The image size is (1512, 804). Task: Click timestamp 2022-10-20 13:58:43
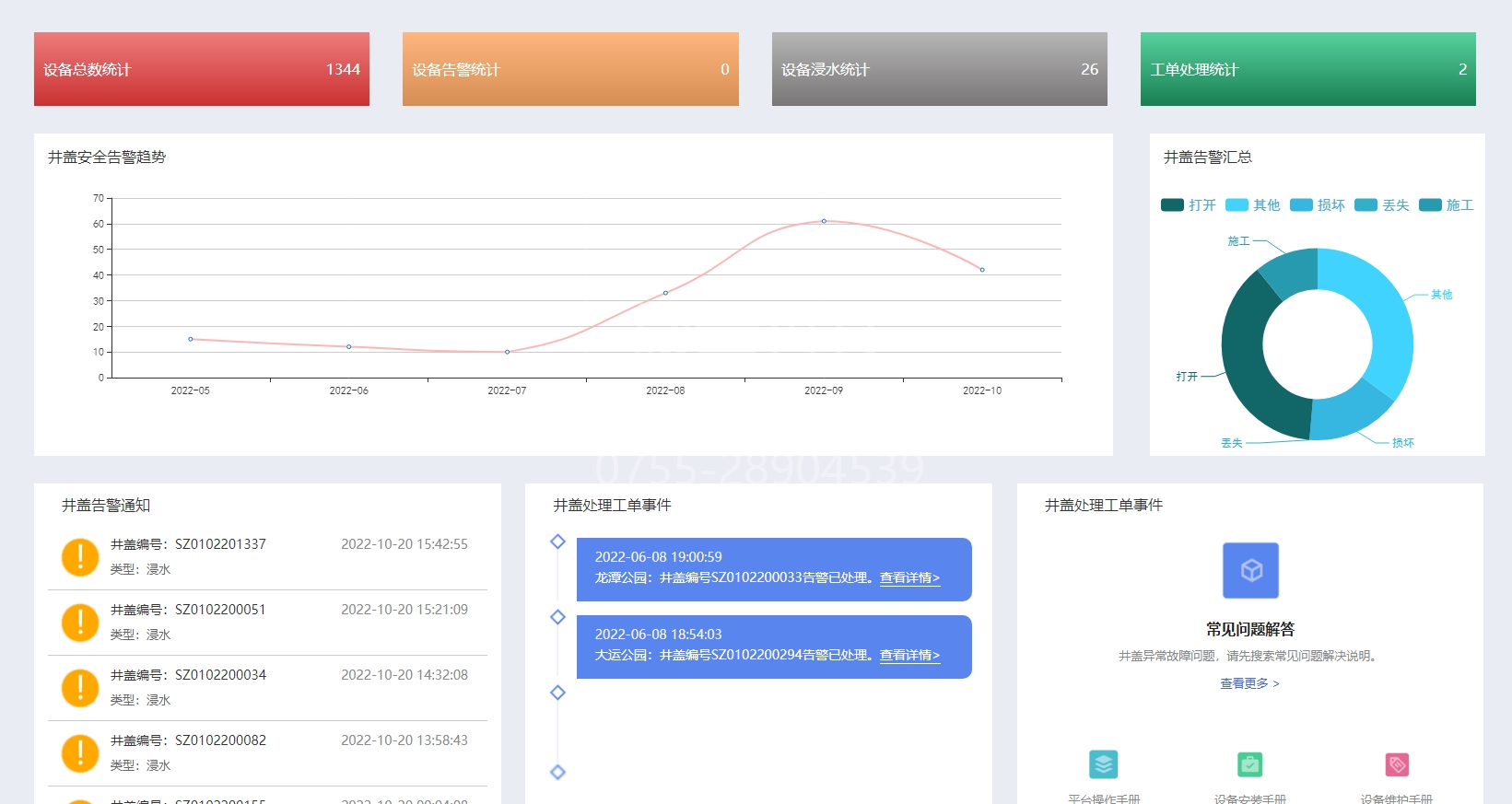click(x=404, y=740)
